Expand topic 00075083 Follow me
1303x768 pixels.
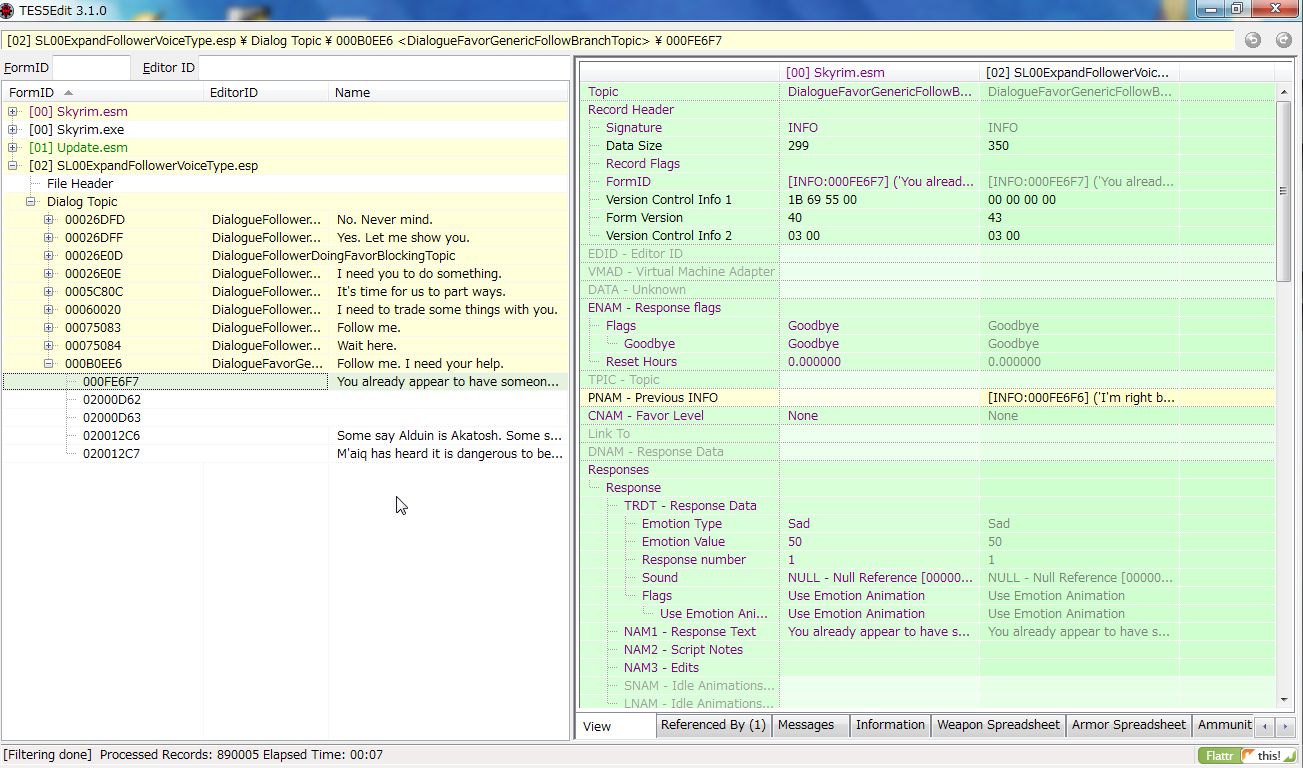49,328
